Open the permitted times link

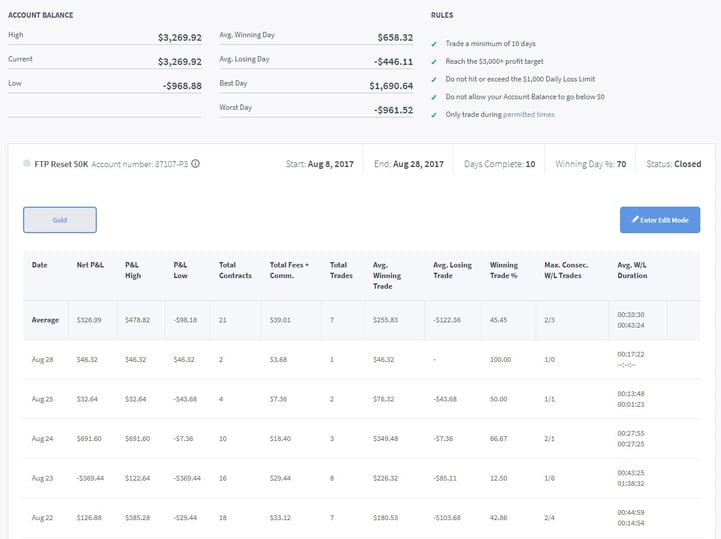coord(529,115)
